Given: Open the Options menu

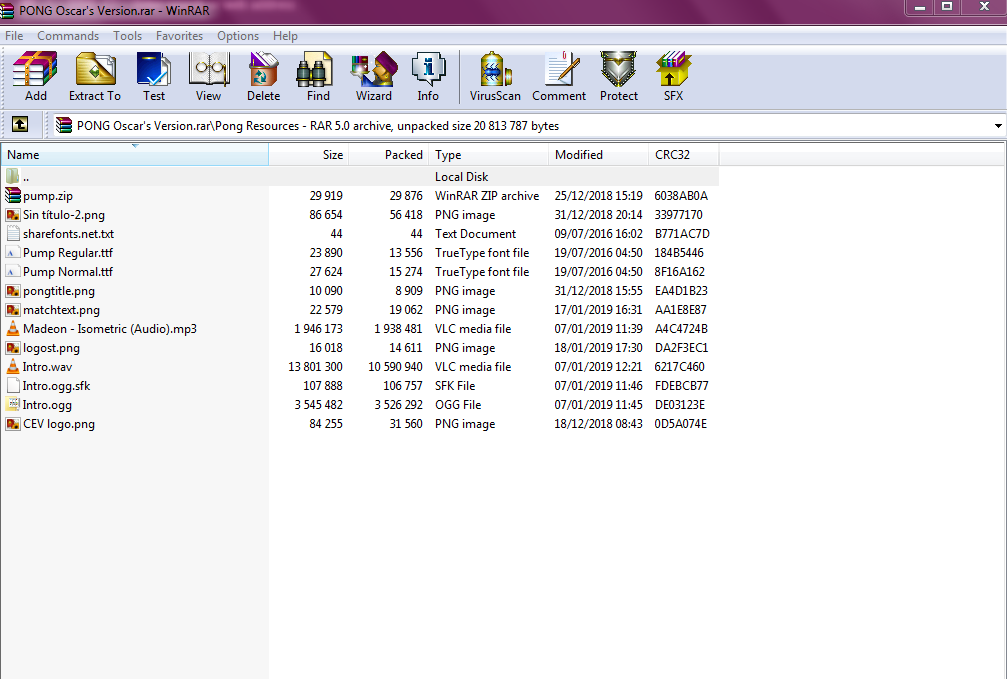Looking at the screenshot, I should (x=238, y=36).
